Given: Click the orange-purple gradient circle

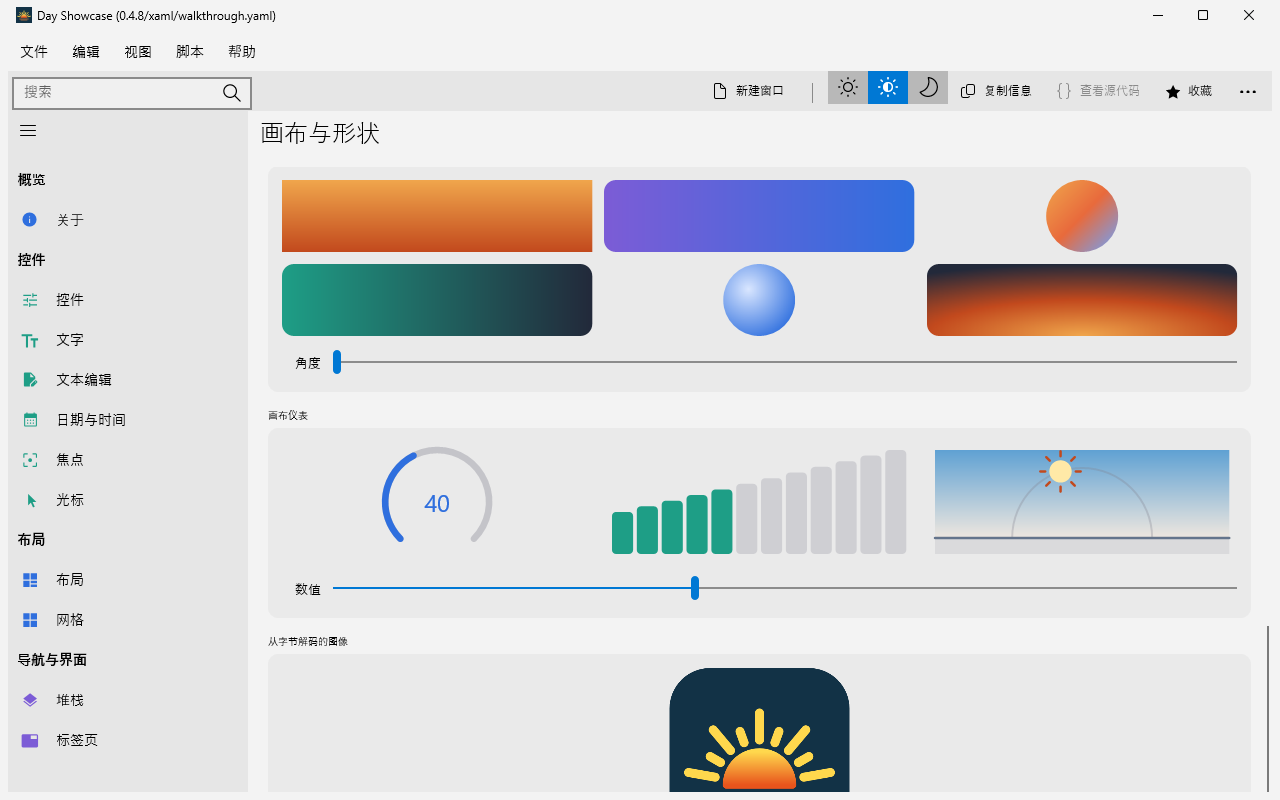Looking at the screenshot, I should [x=1082, y=216].
